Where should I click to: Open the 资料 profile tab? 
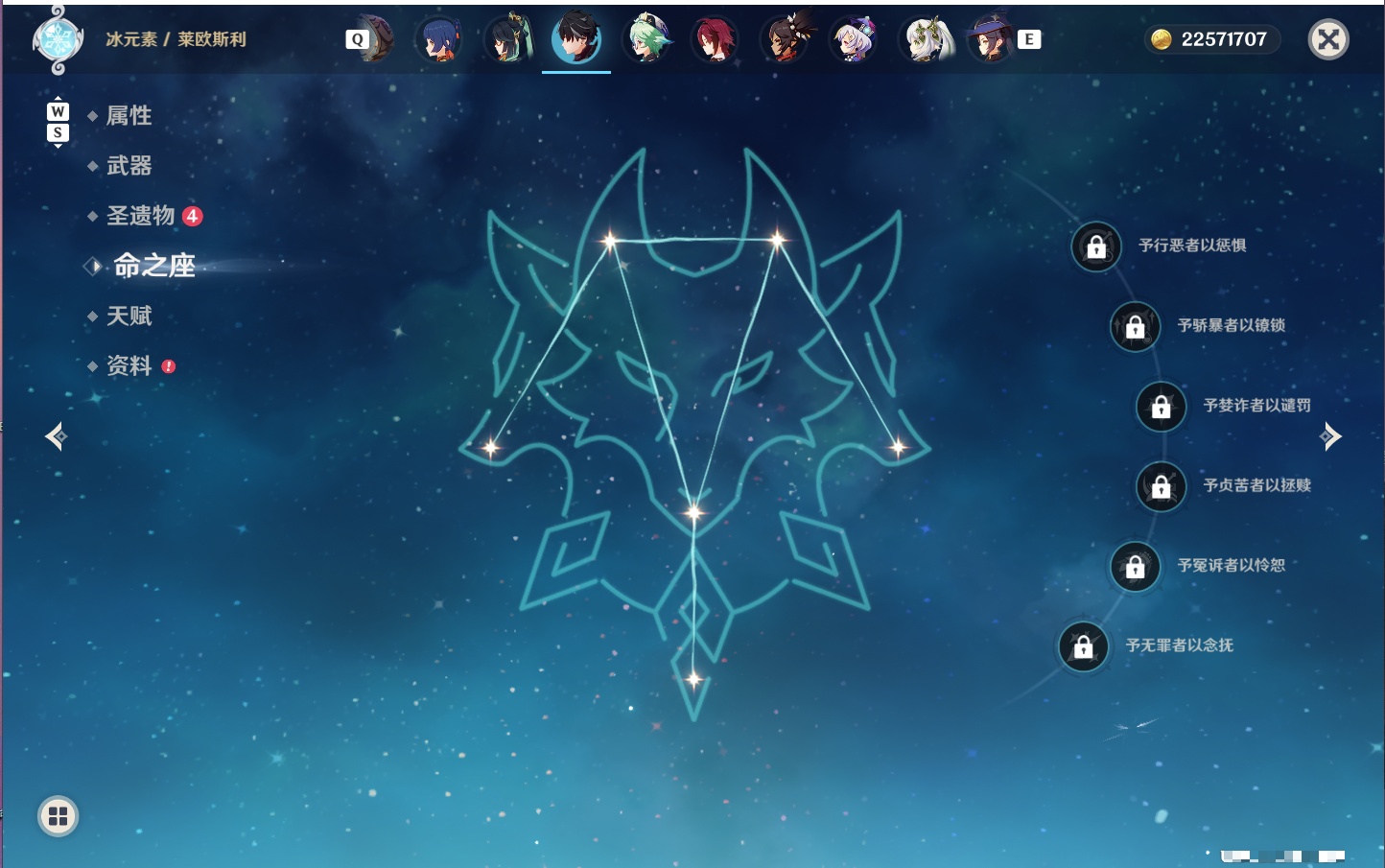[129, 365]
